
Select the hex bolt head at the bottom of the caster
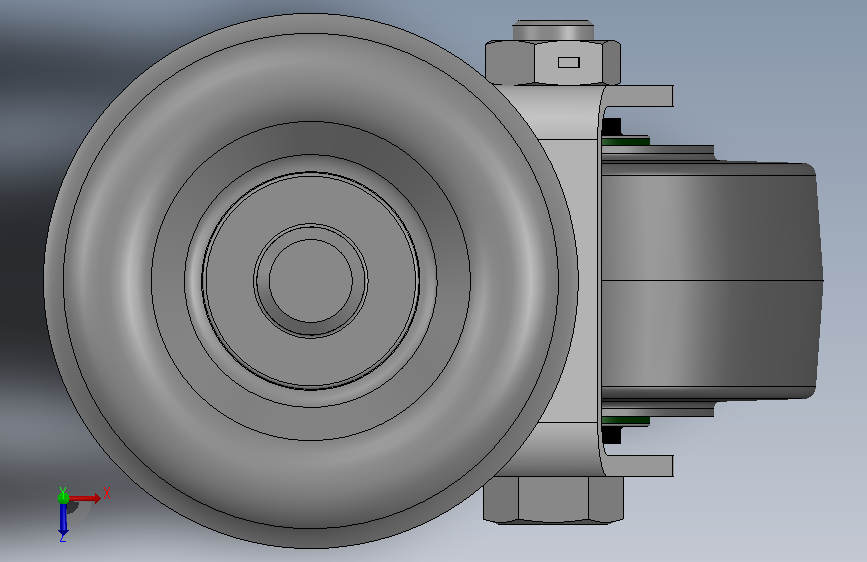point(553,499)
